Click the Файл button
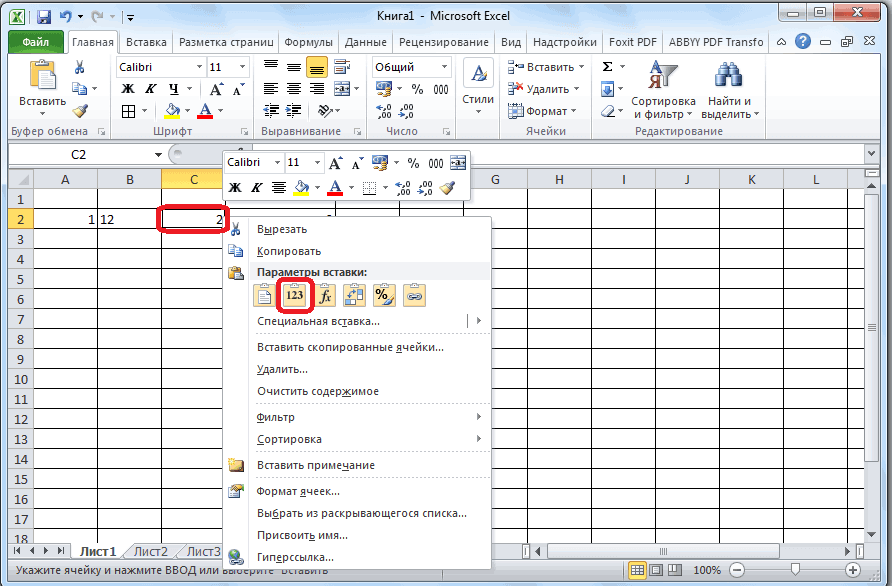 click(36, 43)
